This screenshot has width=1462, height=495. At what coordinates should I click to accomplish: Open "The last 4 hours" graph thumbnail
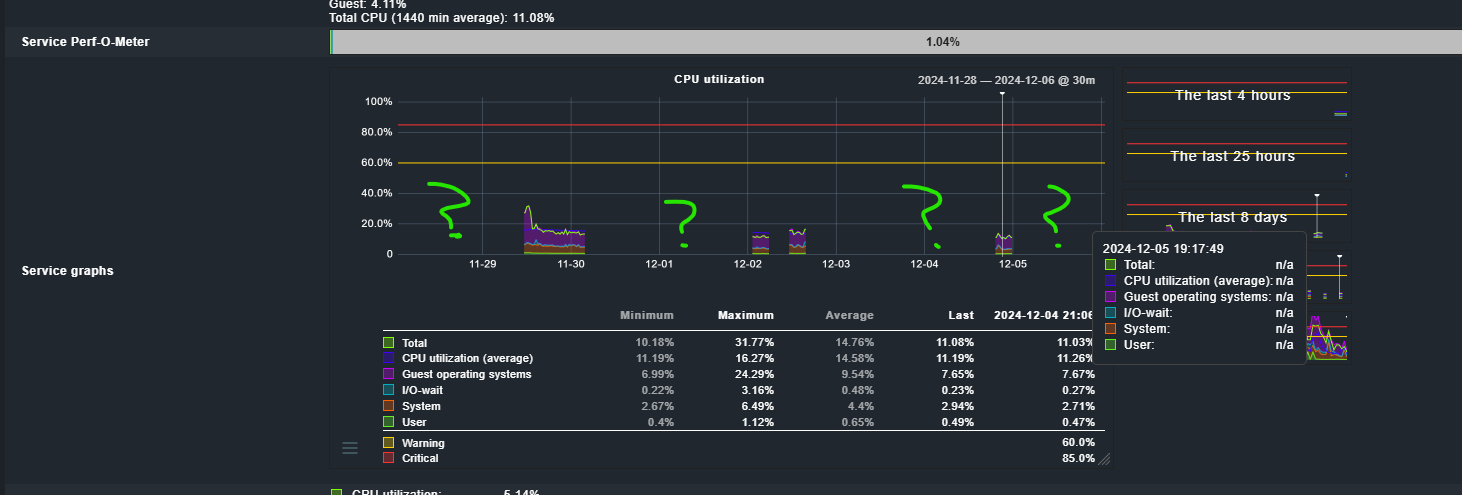coord(1235,96)
